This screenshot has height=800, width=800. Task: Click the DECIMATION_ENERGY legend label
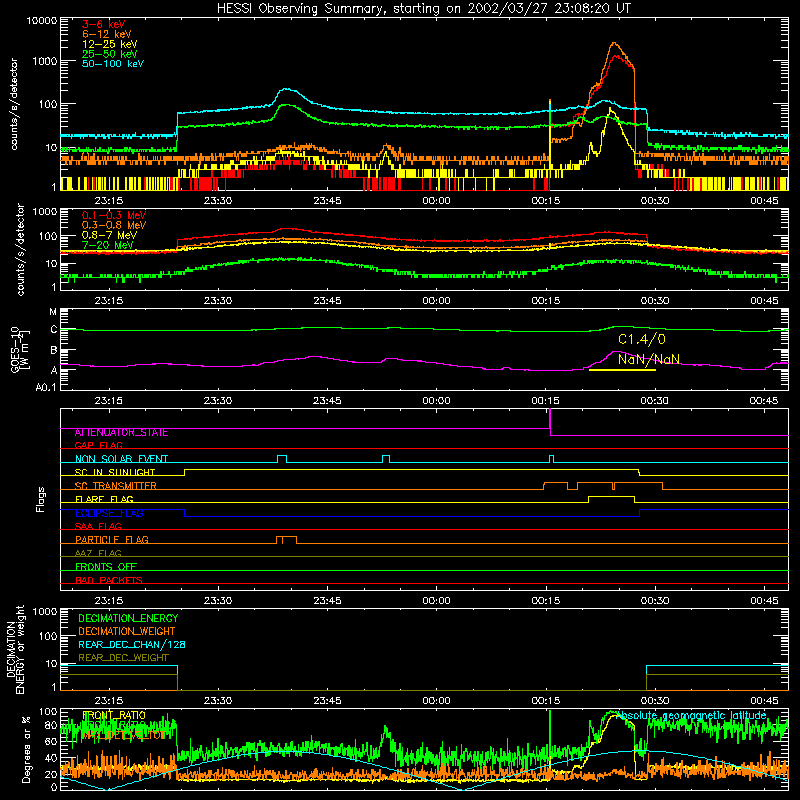point(128,618)
